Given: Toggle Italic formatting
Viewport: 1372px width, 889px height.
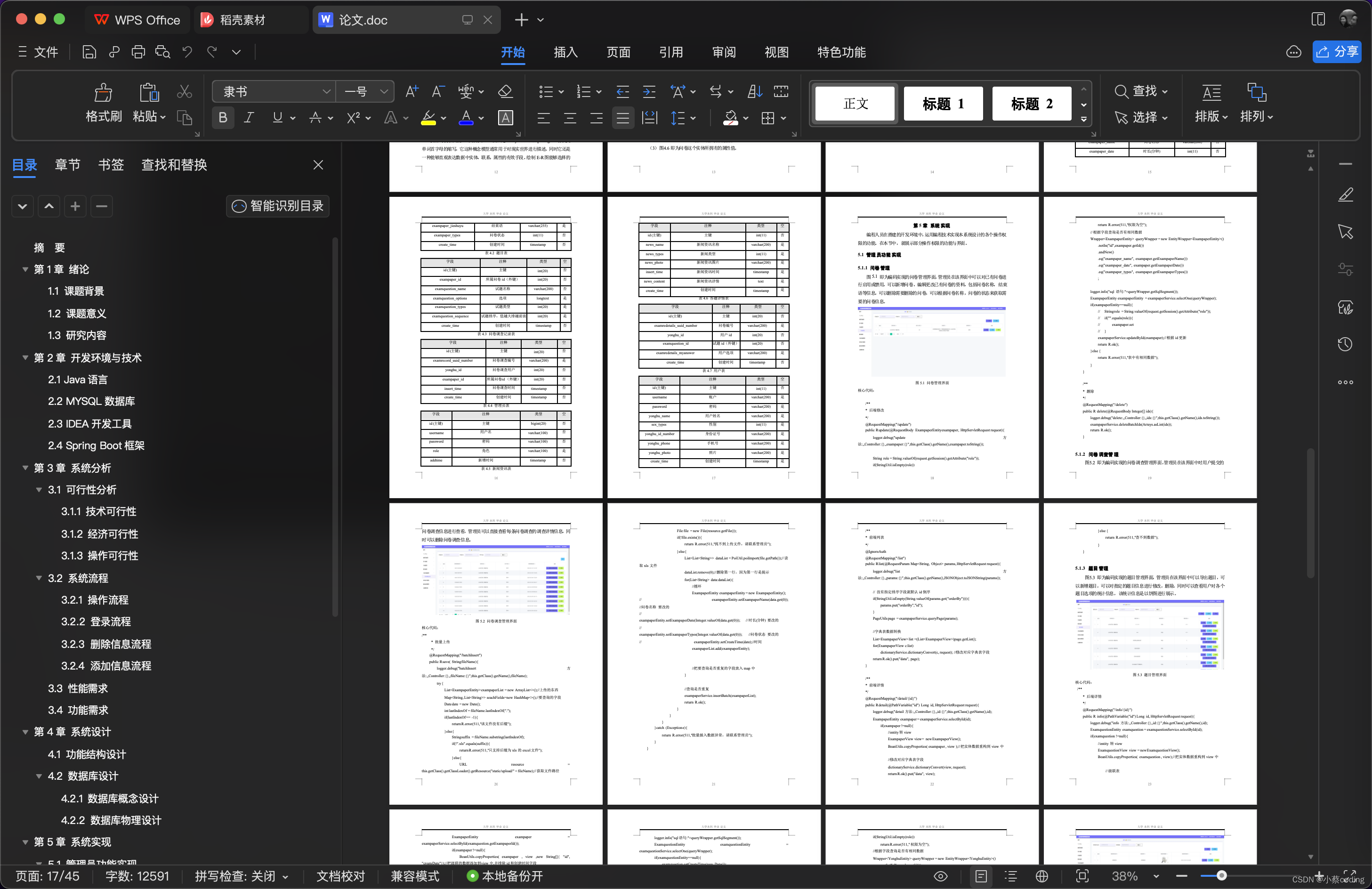Looking at the screenshot, I should (x=249, y=118).
